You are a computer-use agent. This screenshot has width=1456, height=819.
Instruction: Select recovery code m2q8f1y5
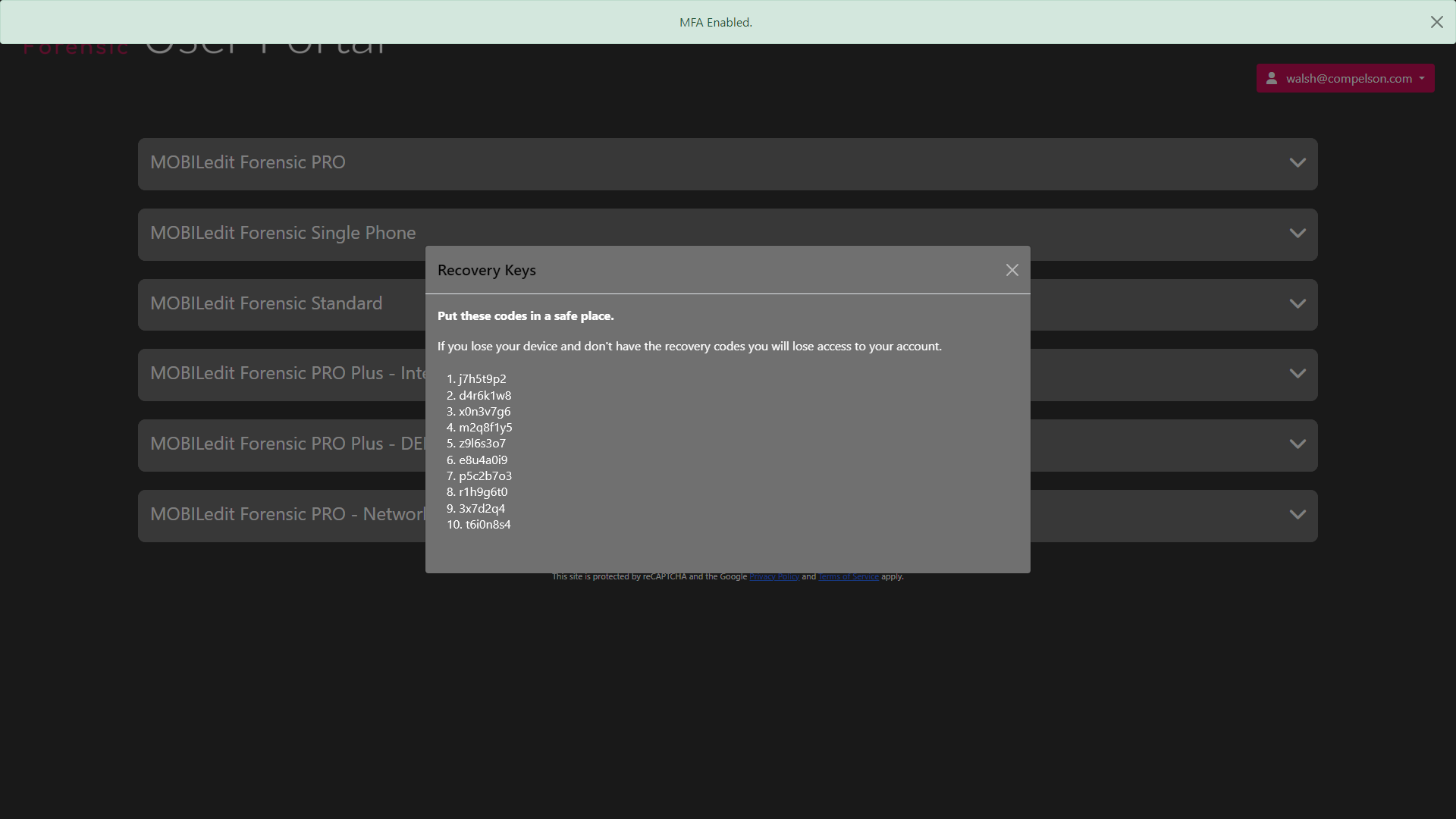[485, 428]
